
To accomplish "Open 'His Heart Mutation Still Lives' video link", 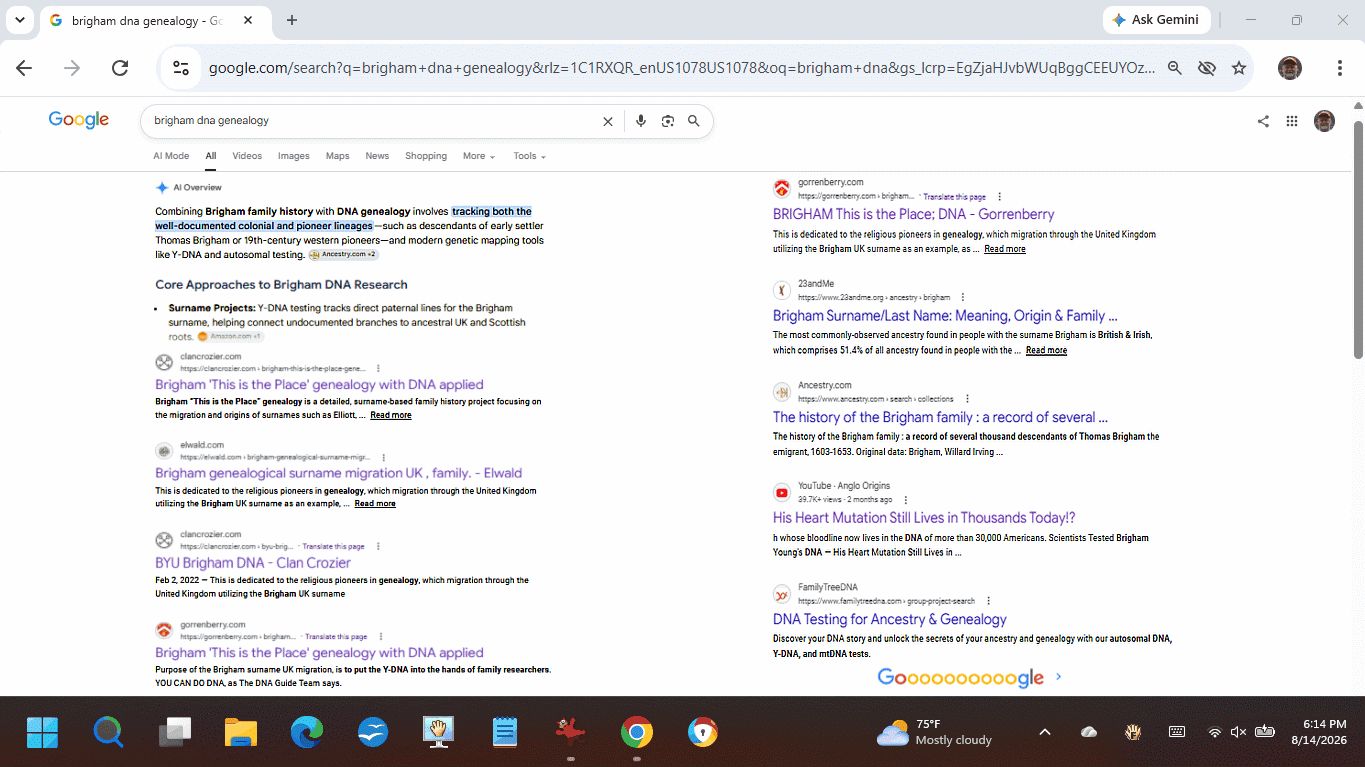I will [x=924, y=518].
